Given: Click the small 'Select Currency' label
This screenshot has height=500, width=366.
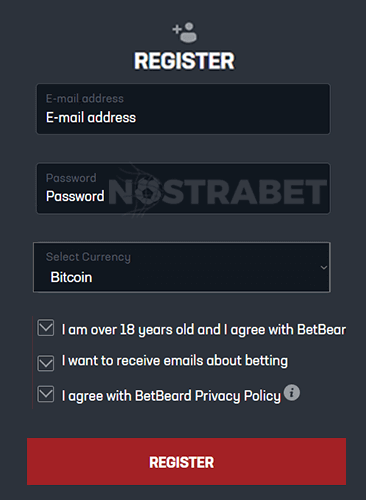Looking at the screenshot, I should tap(88, 257).
